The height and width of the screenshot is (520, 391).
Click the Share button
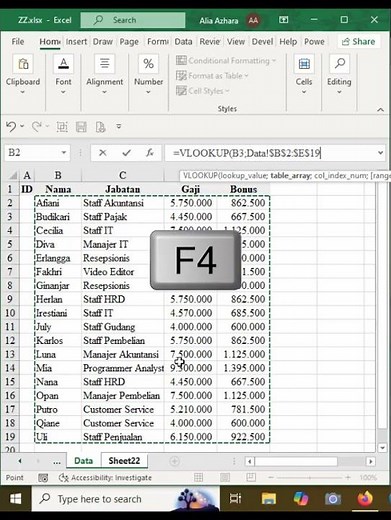click(358, 42)
